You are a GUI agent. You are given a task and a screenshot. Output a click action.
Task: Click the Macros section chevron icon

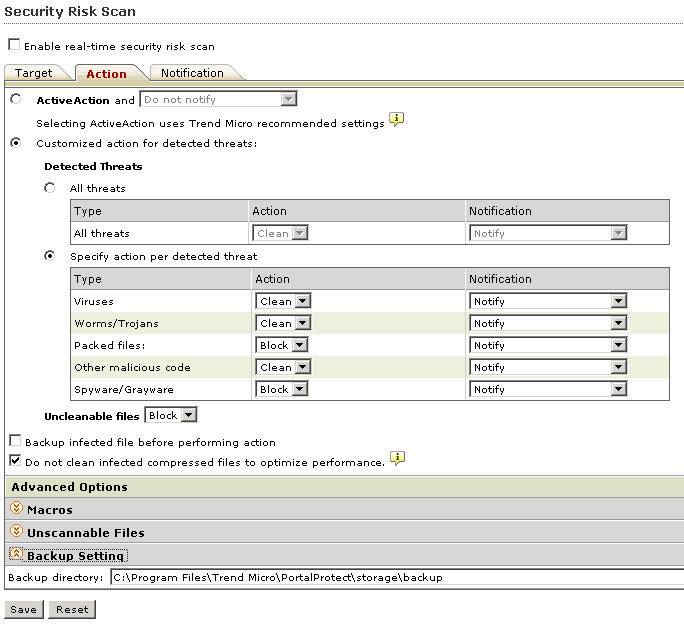(16, 510)
